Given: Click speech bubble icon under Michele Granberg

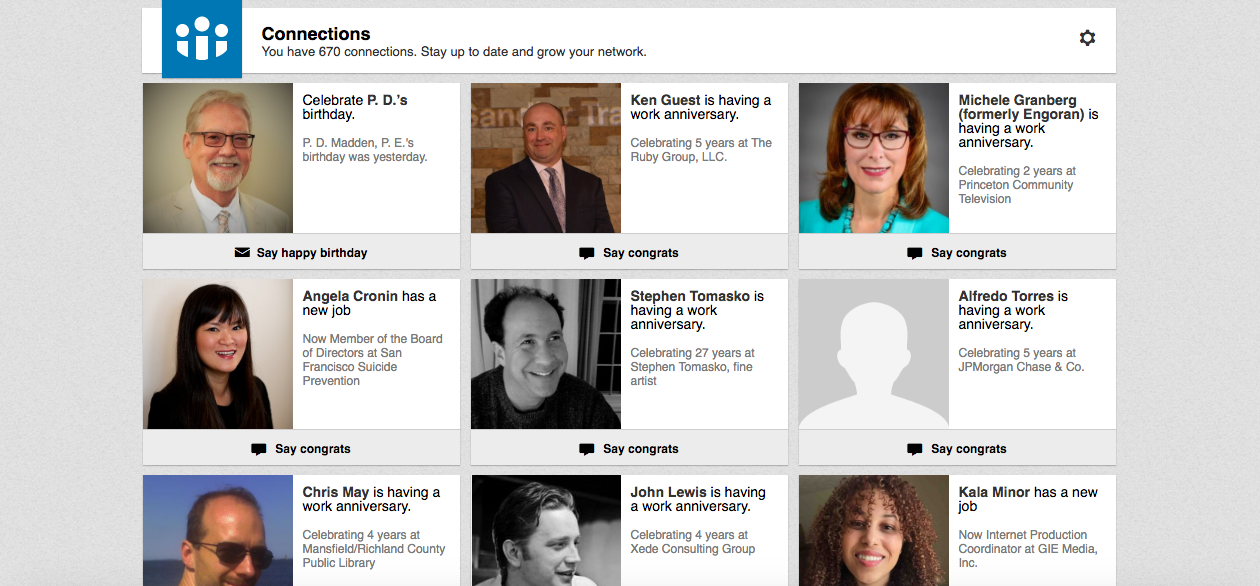Looking at the screenshot, I should coord(915,253).
